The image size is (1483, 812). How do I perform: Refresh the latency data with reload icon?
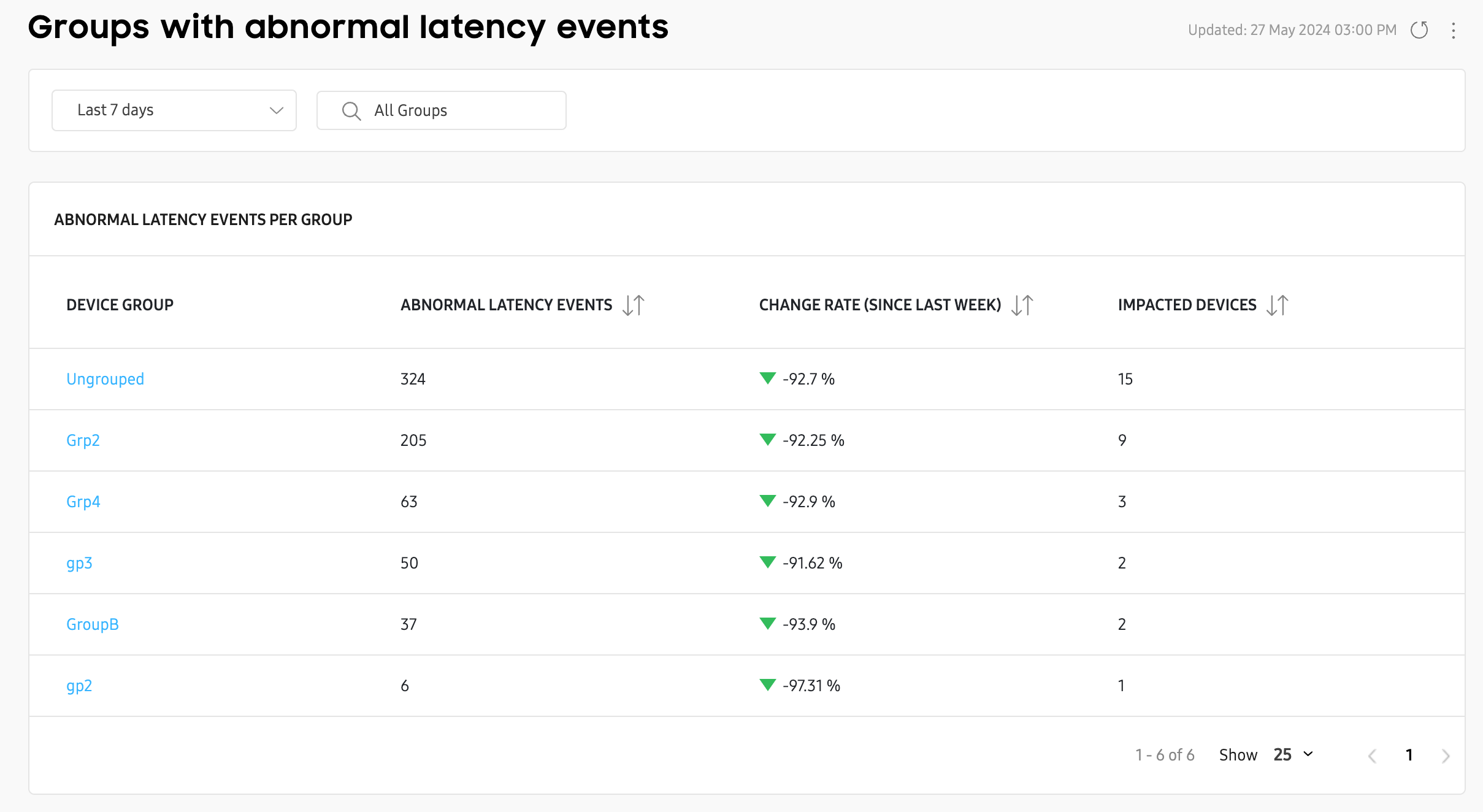(1419, 30)
